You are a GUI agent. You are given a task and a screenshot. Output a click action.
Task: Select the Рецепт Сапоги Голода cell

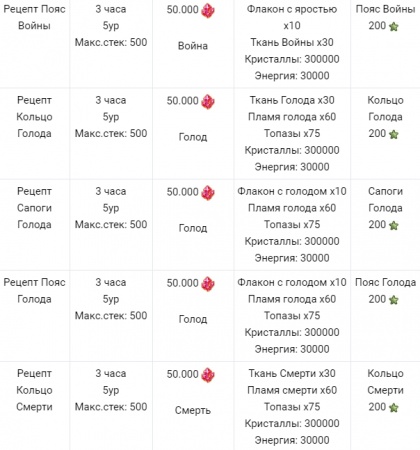pyautogui.click(x=34, y=225)
